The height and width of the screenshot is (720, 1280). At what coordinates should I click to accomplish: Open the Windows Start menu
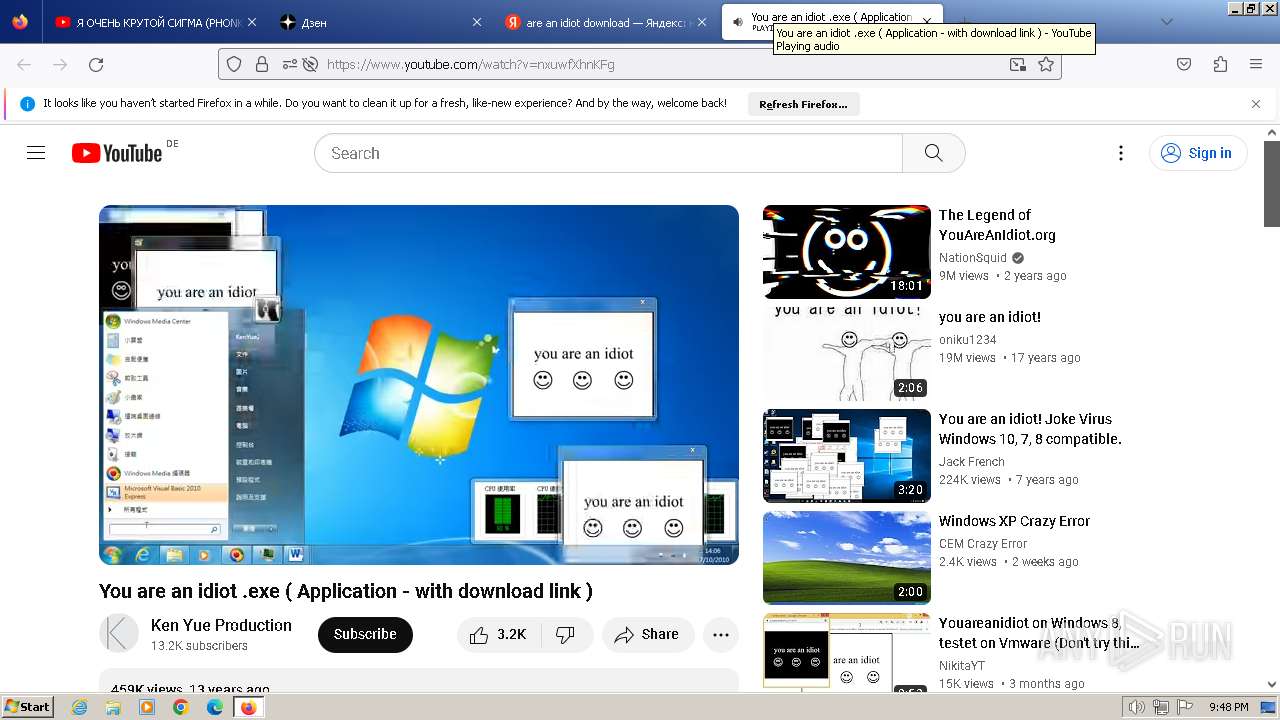(28, 707)
